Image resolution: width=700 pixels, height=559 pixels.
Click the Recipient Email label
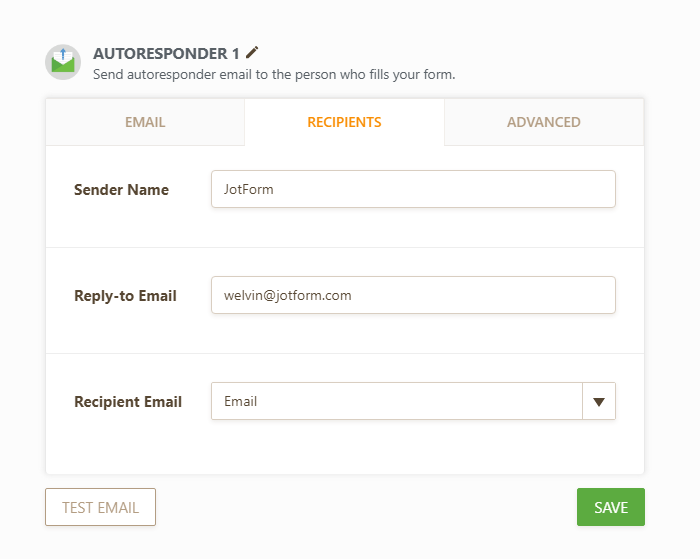(128, 402)
